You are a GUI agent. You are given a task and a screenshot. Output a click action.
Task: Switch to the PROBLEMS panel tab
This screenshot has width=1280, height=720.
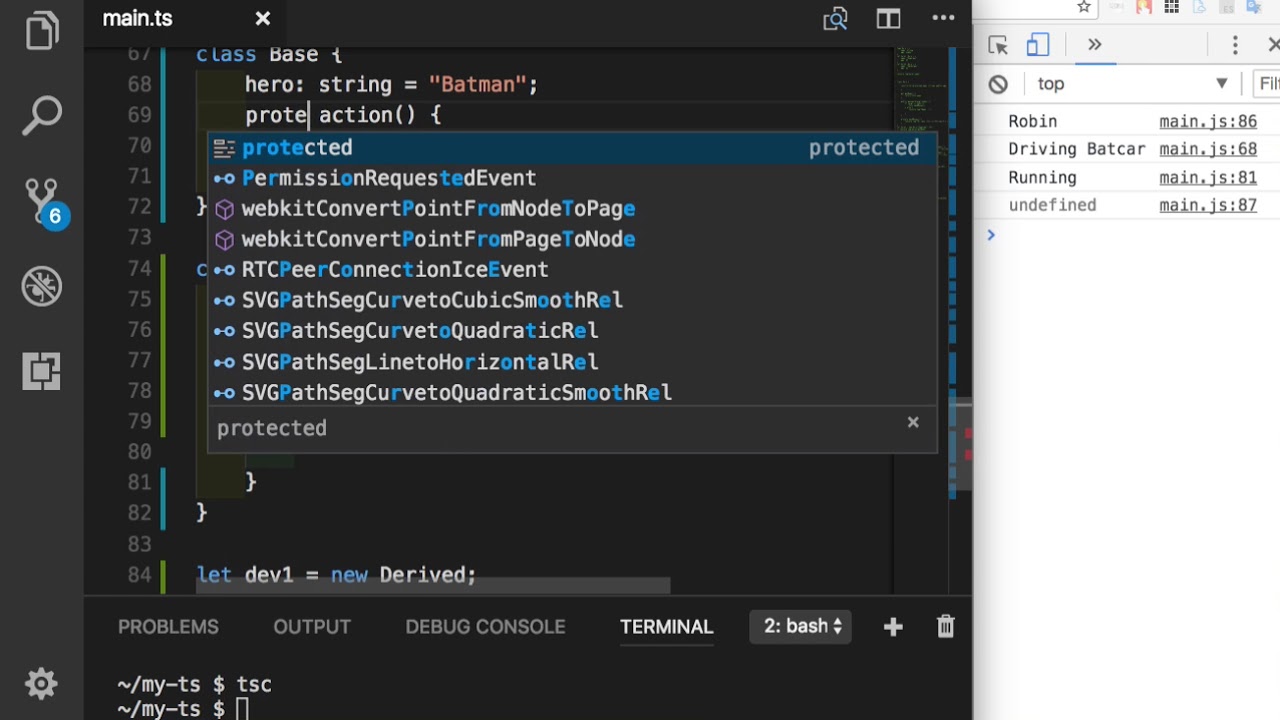tap(168, 627)
